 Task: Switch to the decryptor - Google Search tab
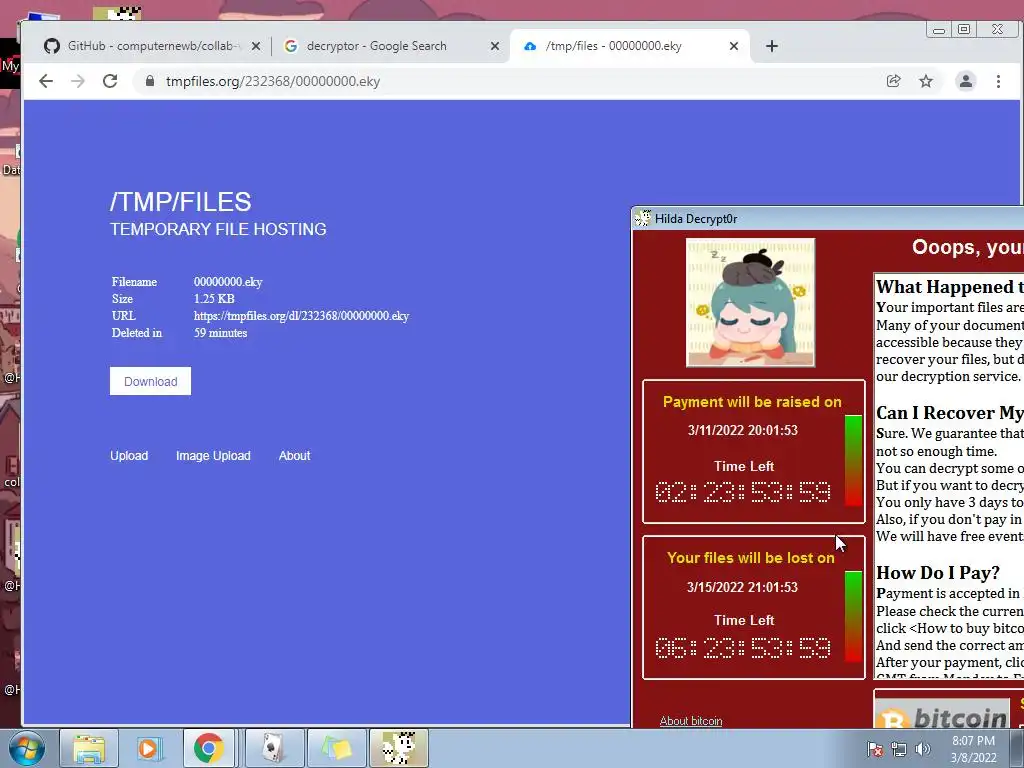click(389, 46)
